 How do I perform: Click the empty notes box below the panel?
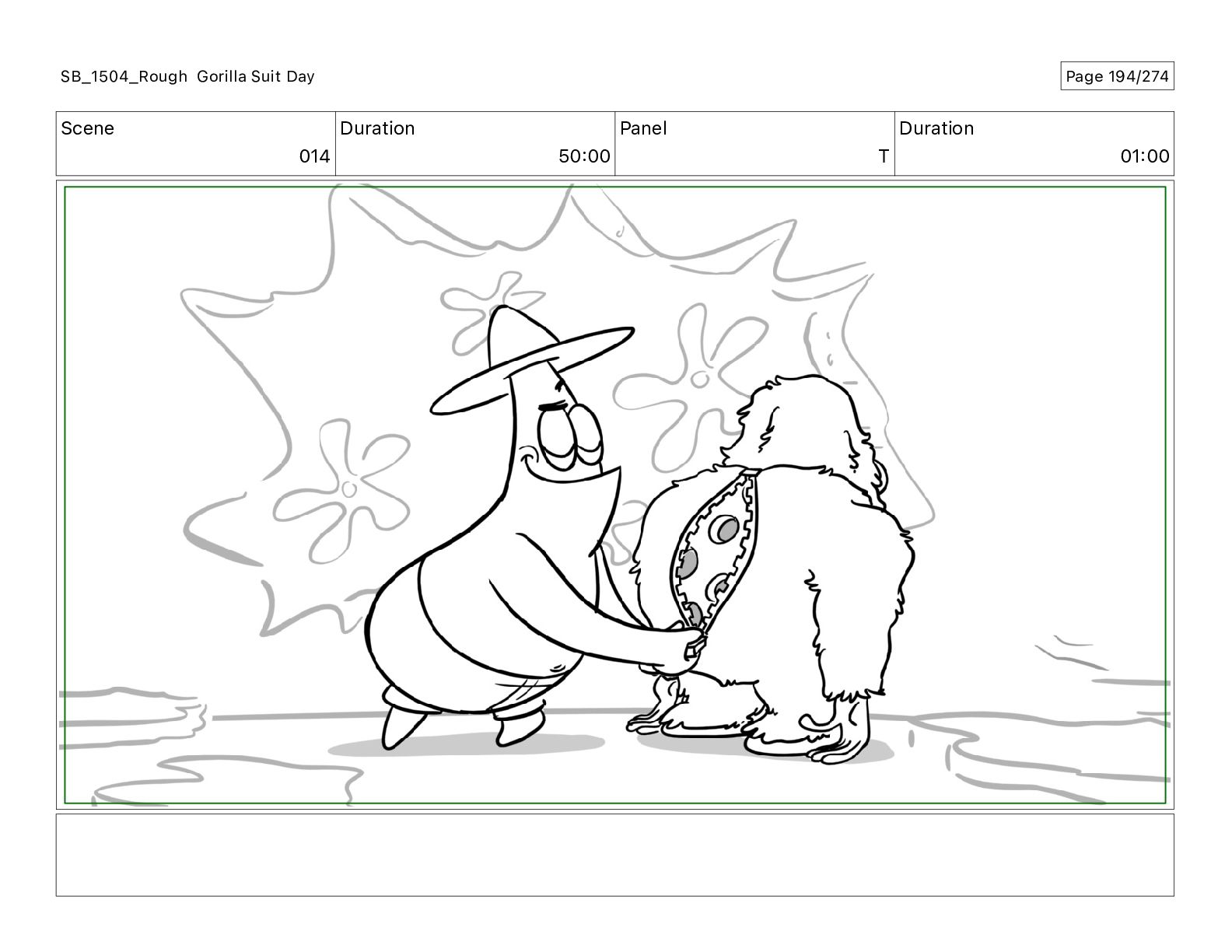coord(615,855)
